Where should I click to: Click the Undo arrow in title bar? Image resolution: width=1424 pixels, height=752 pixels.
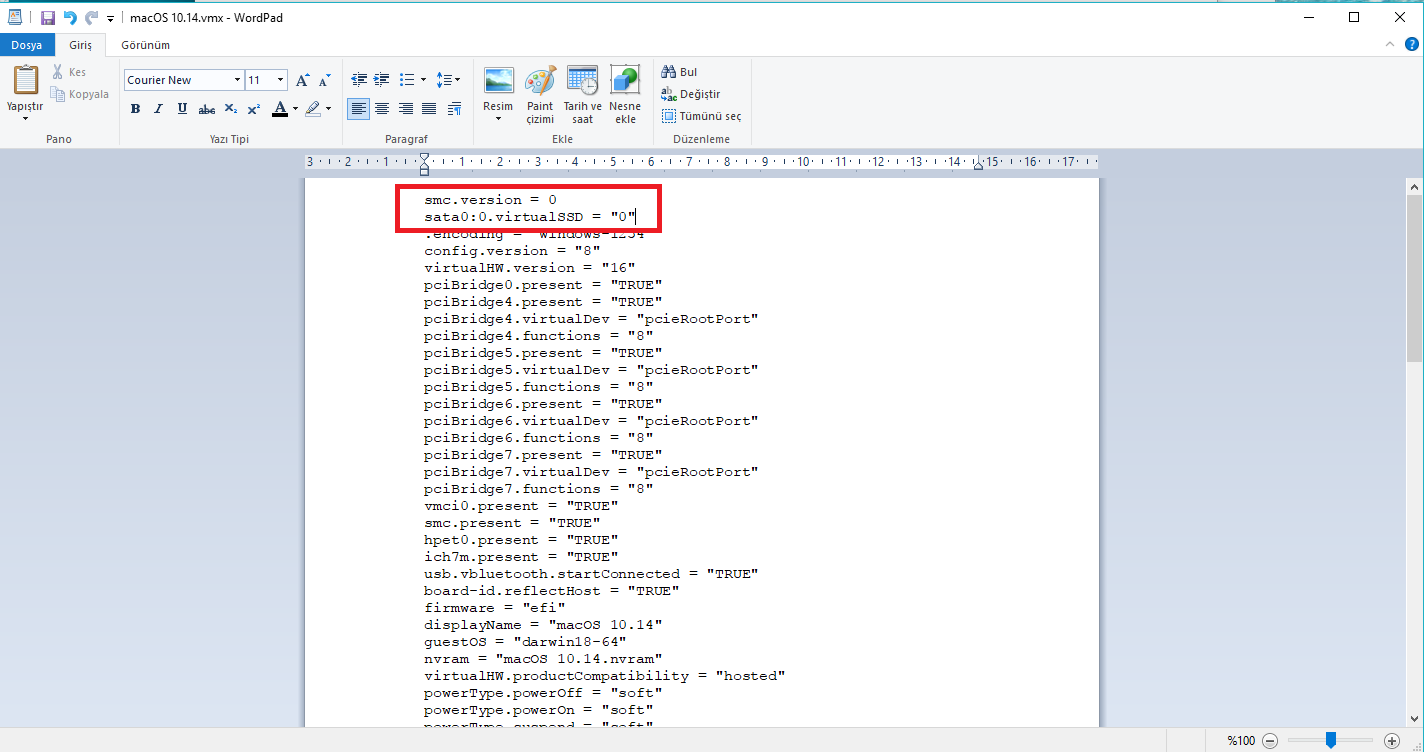pyautogui.click(x=70, y=18)
